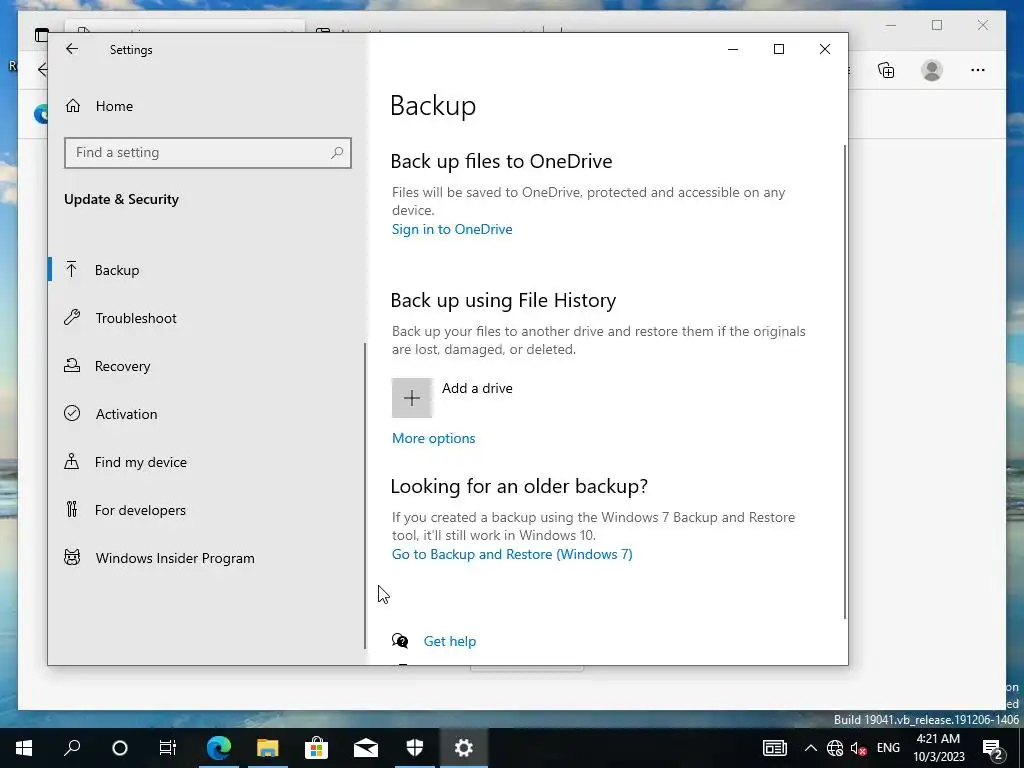1024x768 pixels.
Task: Click the Settings gear on the taskbar
Action: pos(464,748)
